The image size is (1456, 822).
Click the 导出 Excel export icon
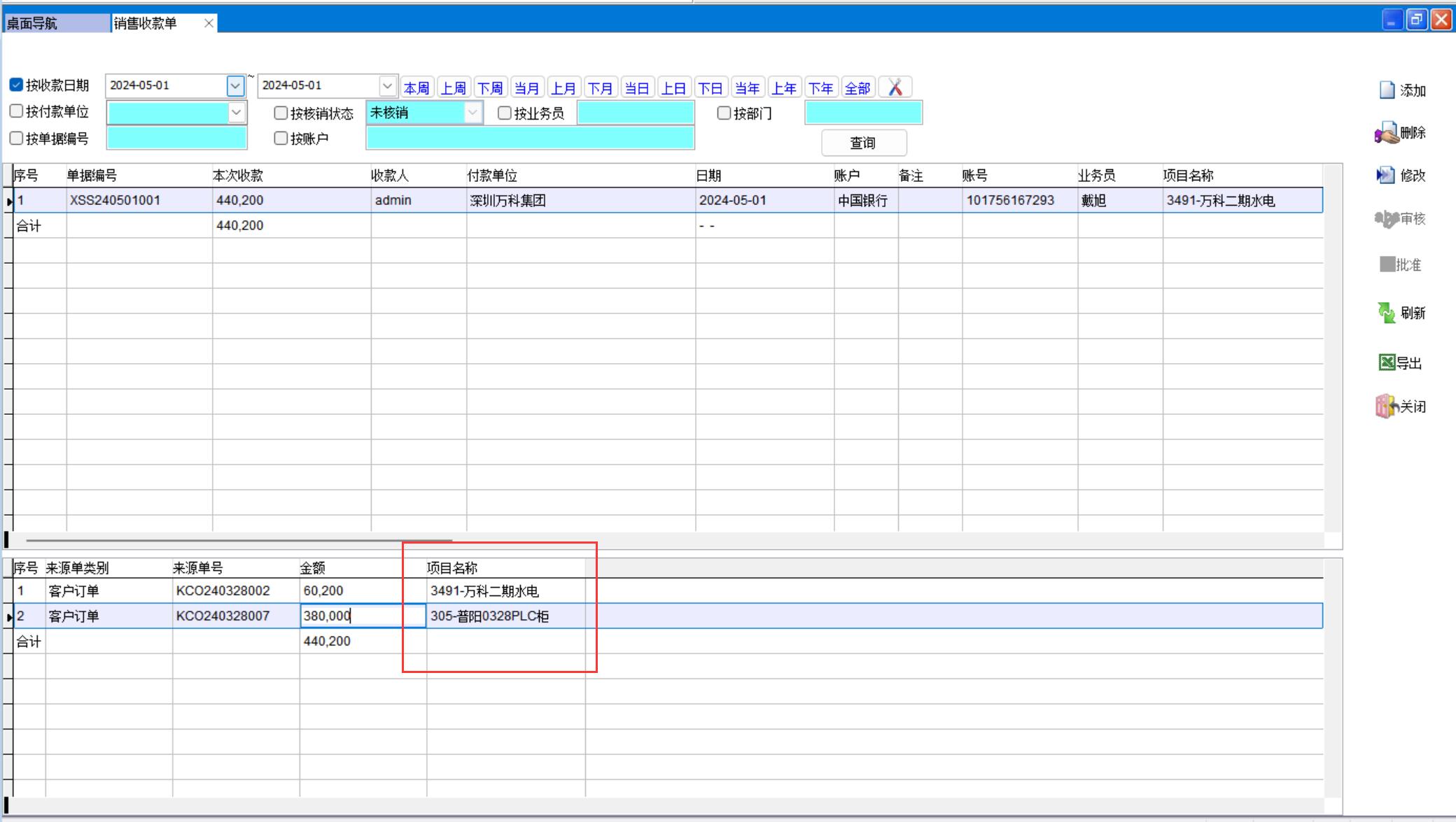1387,362
